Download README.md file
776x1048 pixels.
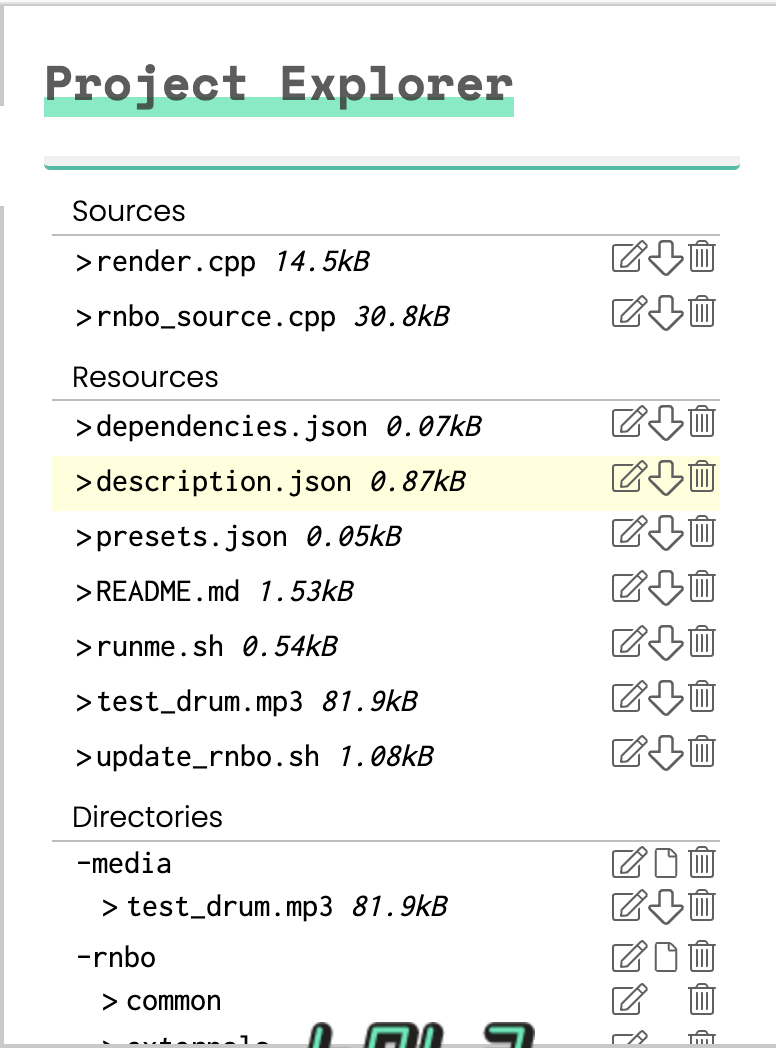tap(666, 587)
